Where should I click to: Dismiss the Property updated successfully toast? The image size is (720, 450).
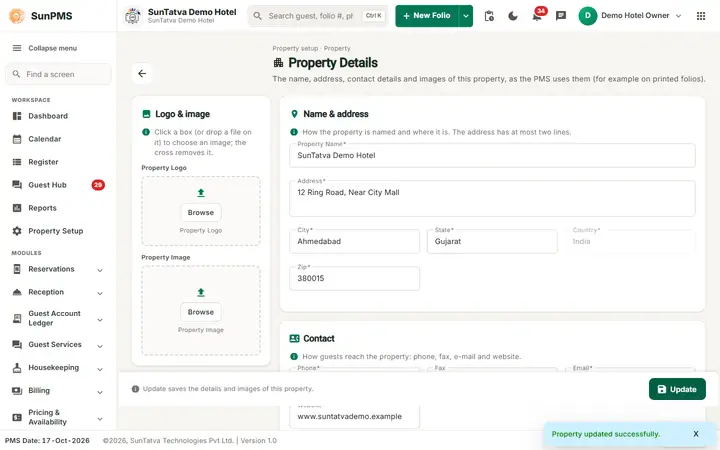click(x=696, y=434)
